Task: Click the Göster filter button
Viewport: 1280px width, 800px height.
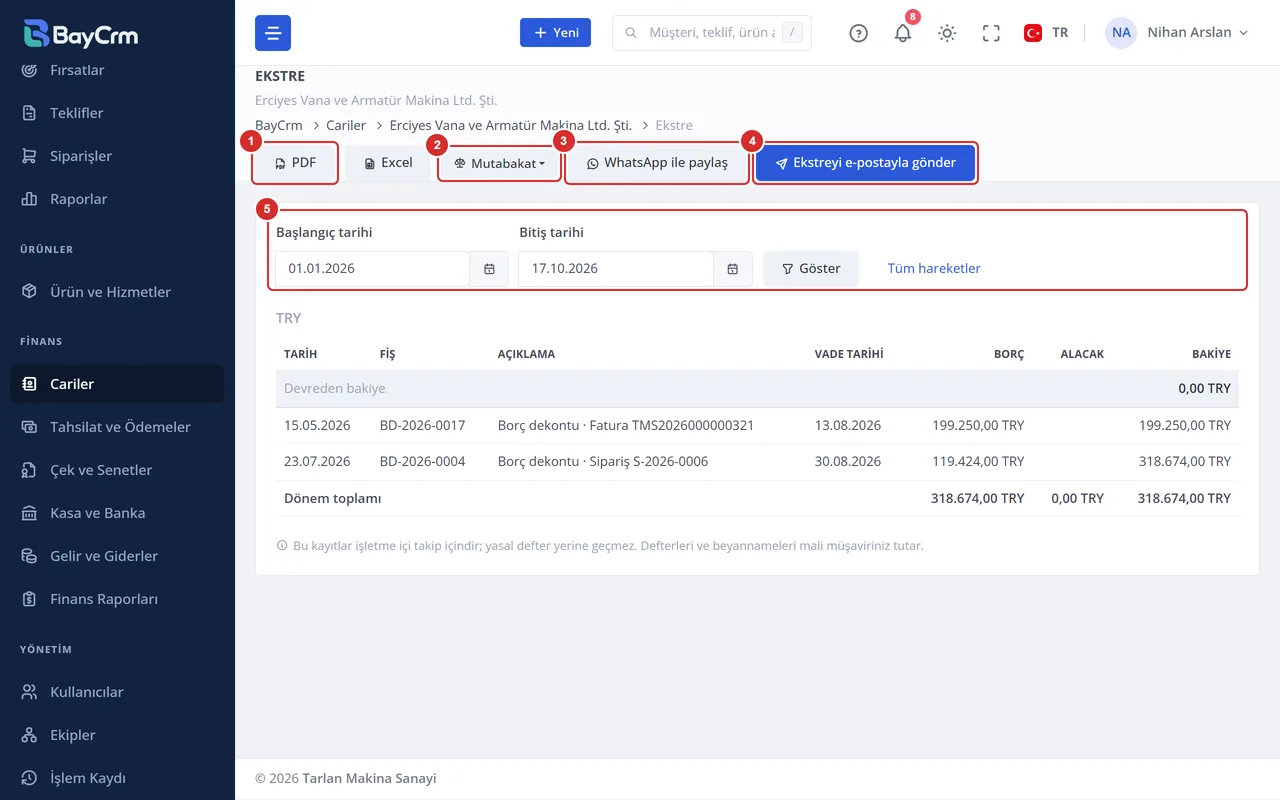Action: point(811,269)
